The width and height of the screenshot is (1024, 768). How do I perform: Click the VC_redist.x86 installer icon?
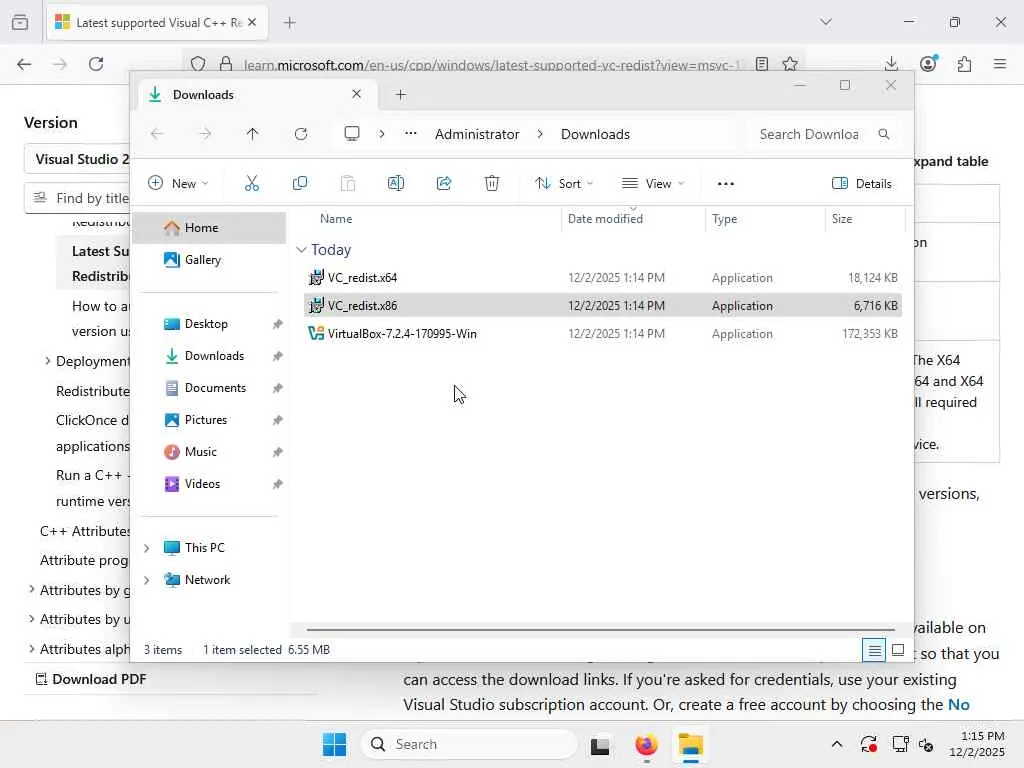pyautogui.click(x=316, y=305)
